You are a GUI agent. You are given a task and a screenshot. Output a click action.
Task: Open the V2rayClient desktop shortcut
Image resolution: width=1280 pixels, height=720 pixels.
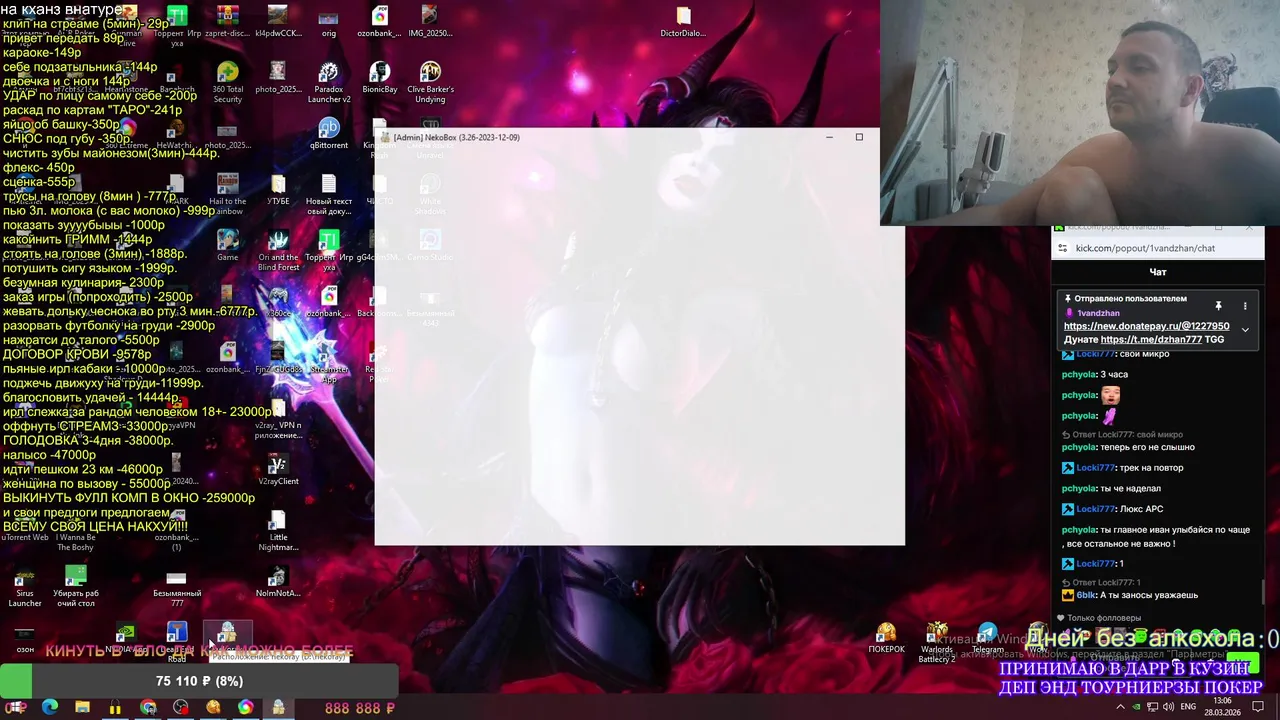278,470
